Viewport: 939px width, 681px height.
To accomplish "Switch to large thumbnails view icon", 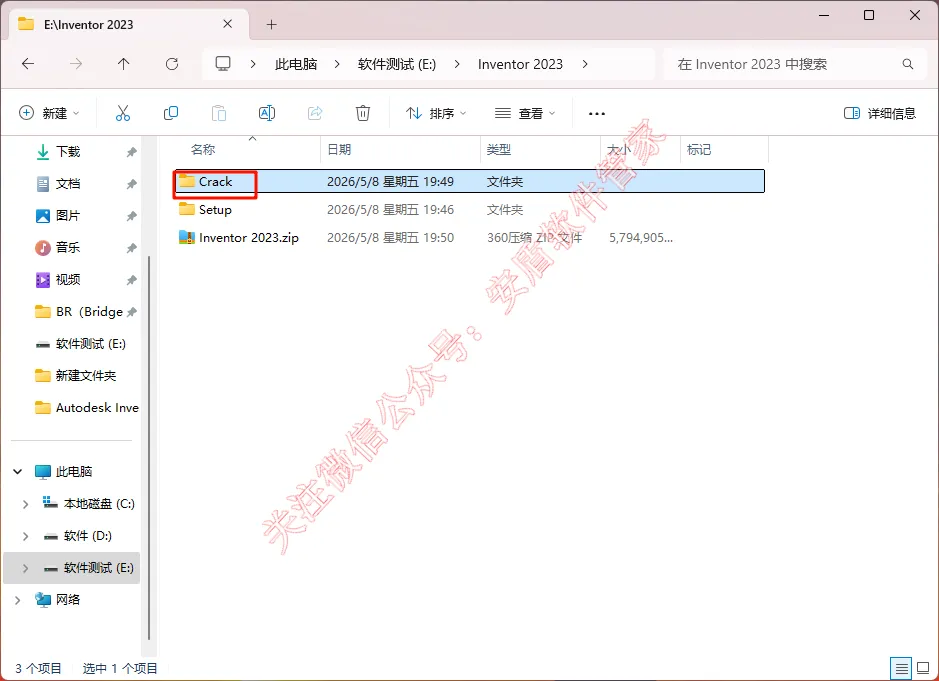I will [923, 668].
